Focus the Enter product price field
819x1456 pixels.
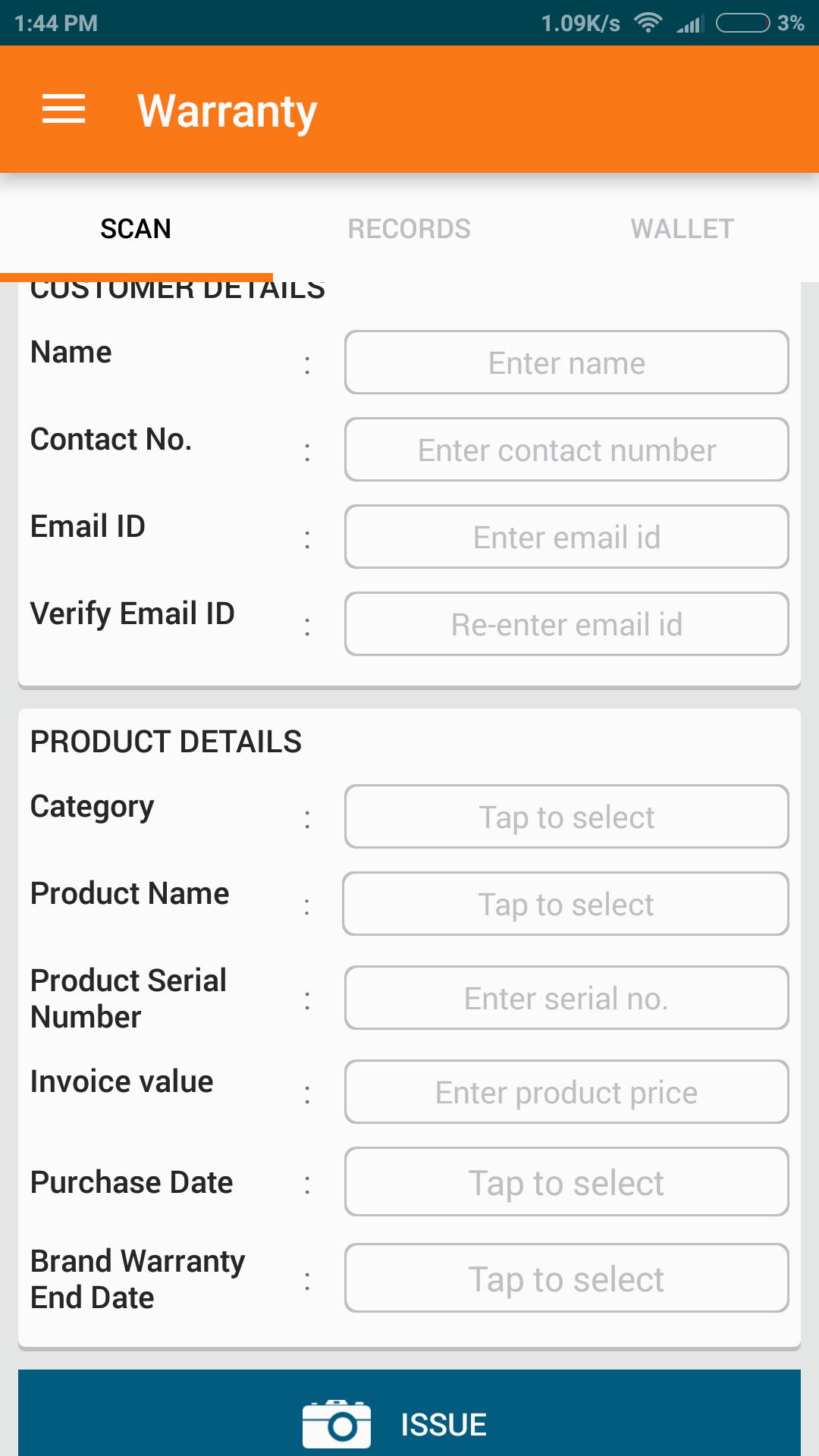[566, 1092]
